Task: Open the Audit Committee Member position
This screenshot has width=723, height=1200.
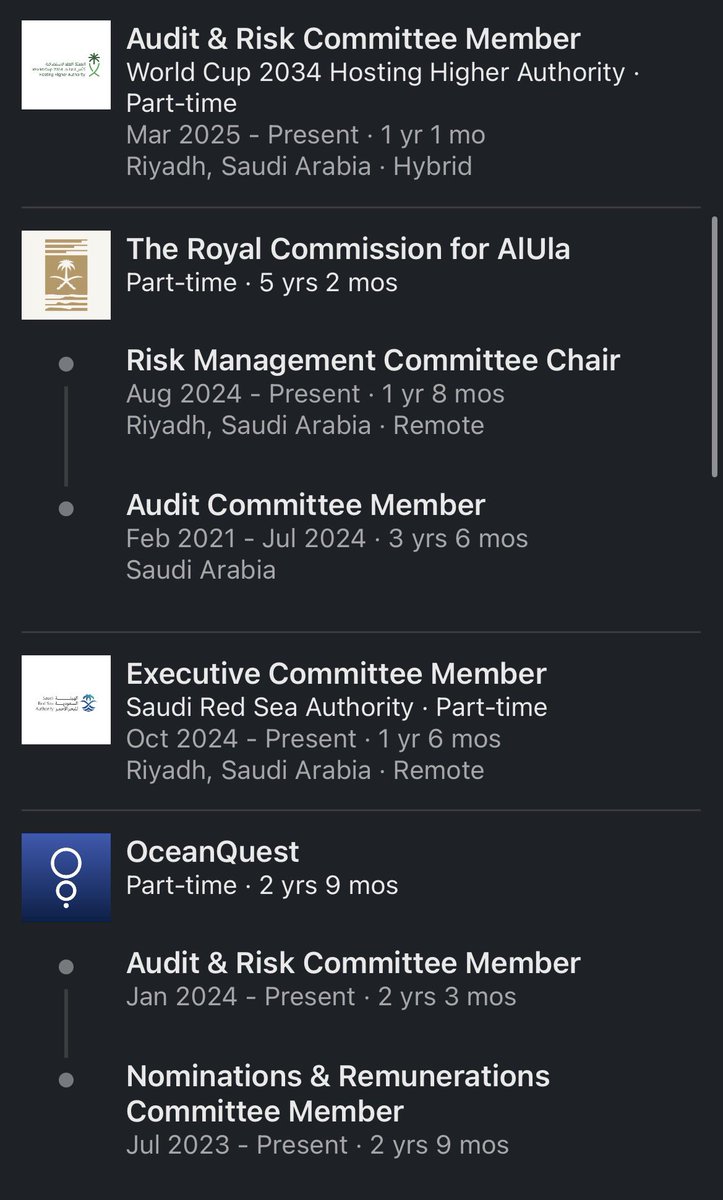Action: pos(305,504)
